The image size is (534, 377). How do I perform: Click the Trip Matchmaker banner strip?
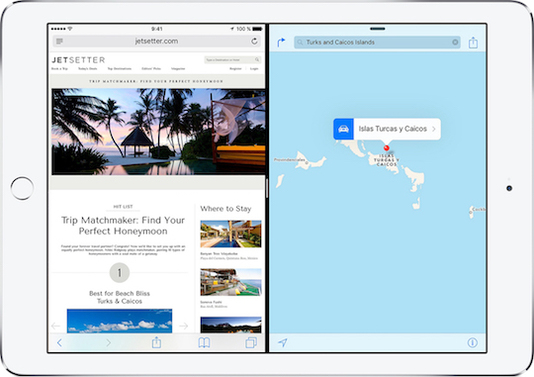click(157, 81)
